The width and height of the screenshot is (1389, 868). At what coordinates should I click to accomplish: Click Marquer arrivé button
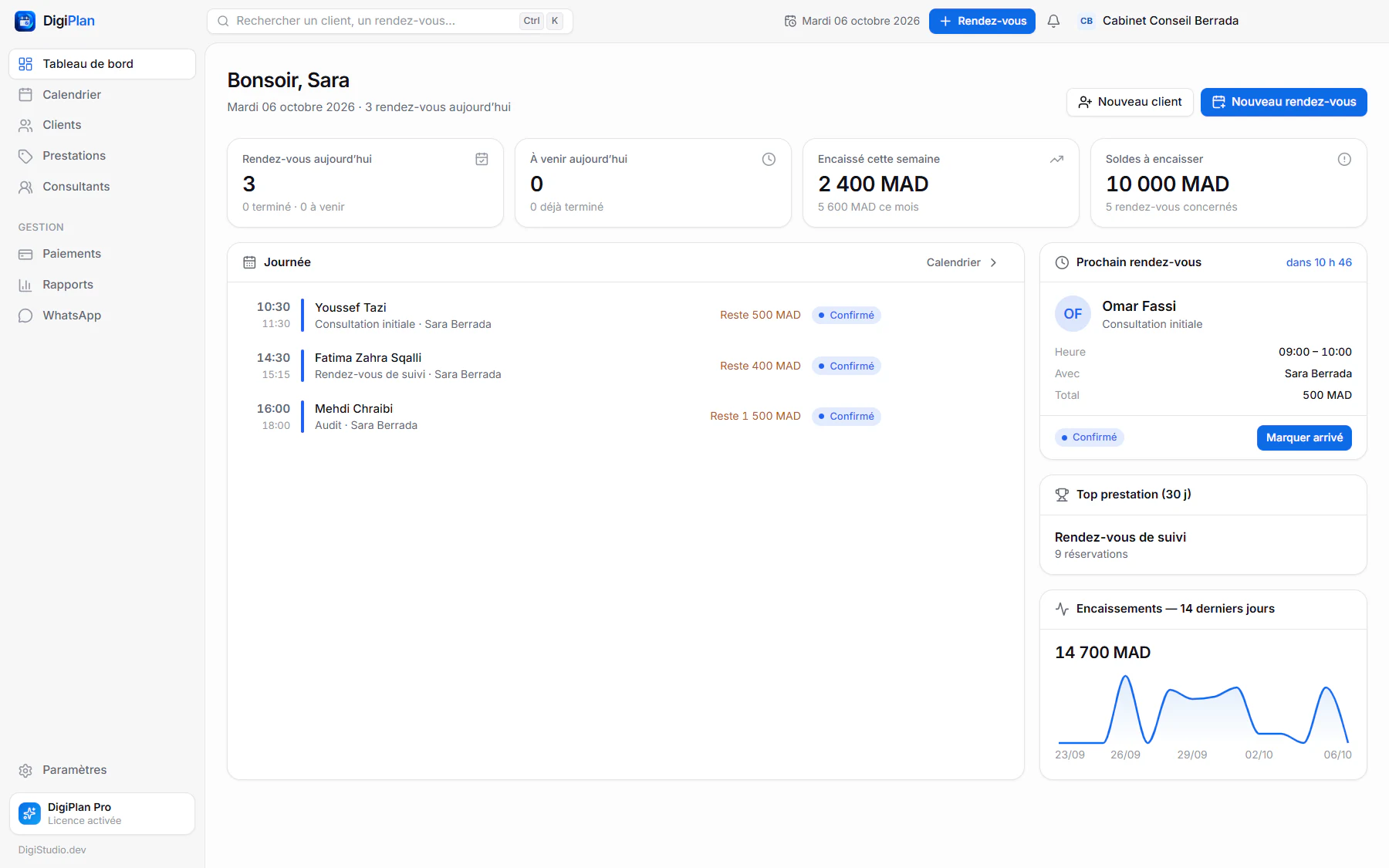pyautogui.click(x=1304, y=437)
